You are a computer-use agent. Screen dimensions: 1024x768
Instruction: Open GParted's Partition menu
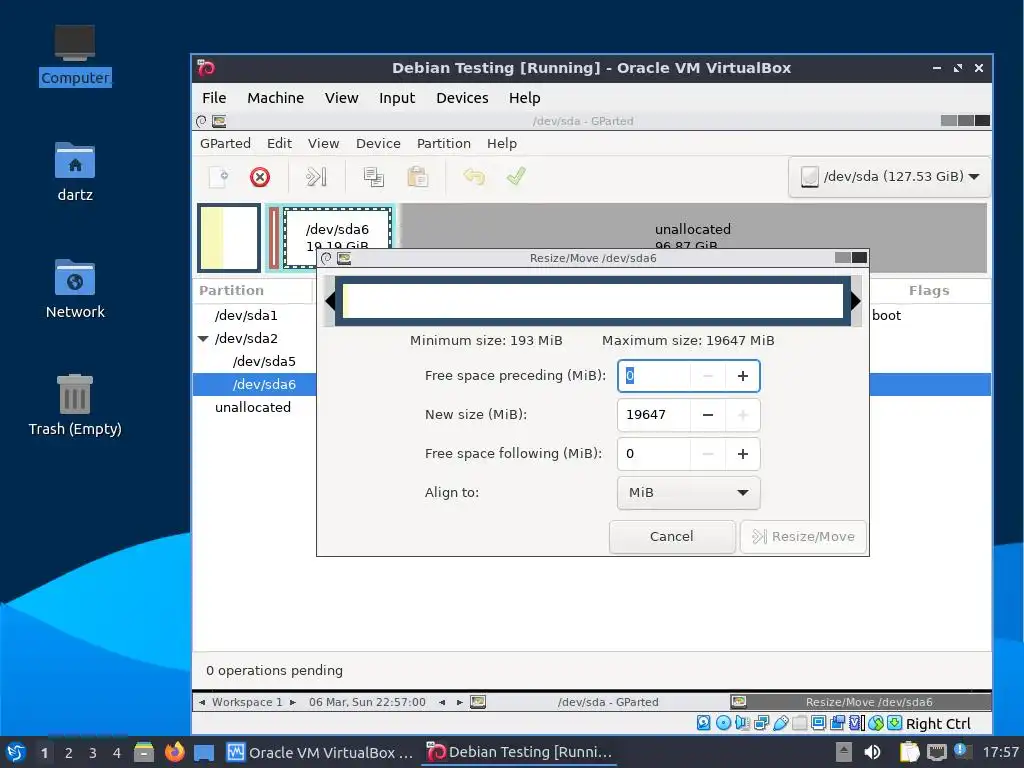(x=443, y=144)
